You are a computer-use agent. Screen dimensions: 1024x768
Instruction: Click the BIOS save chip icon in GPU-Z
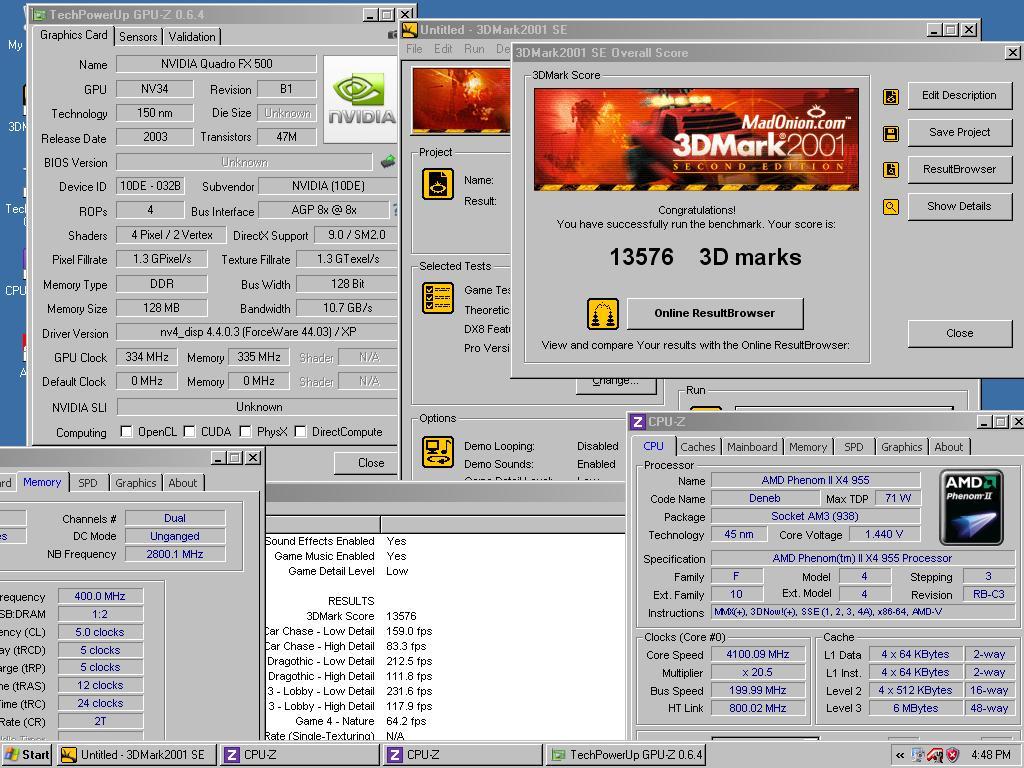coord(388,161)
